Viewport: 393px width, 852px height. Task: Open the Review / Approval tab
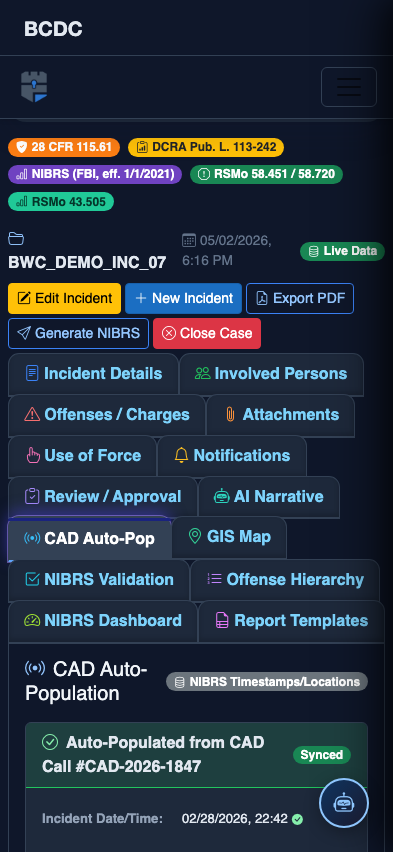pos(103,497)
